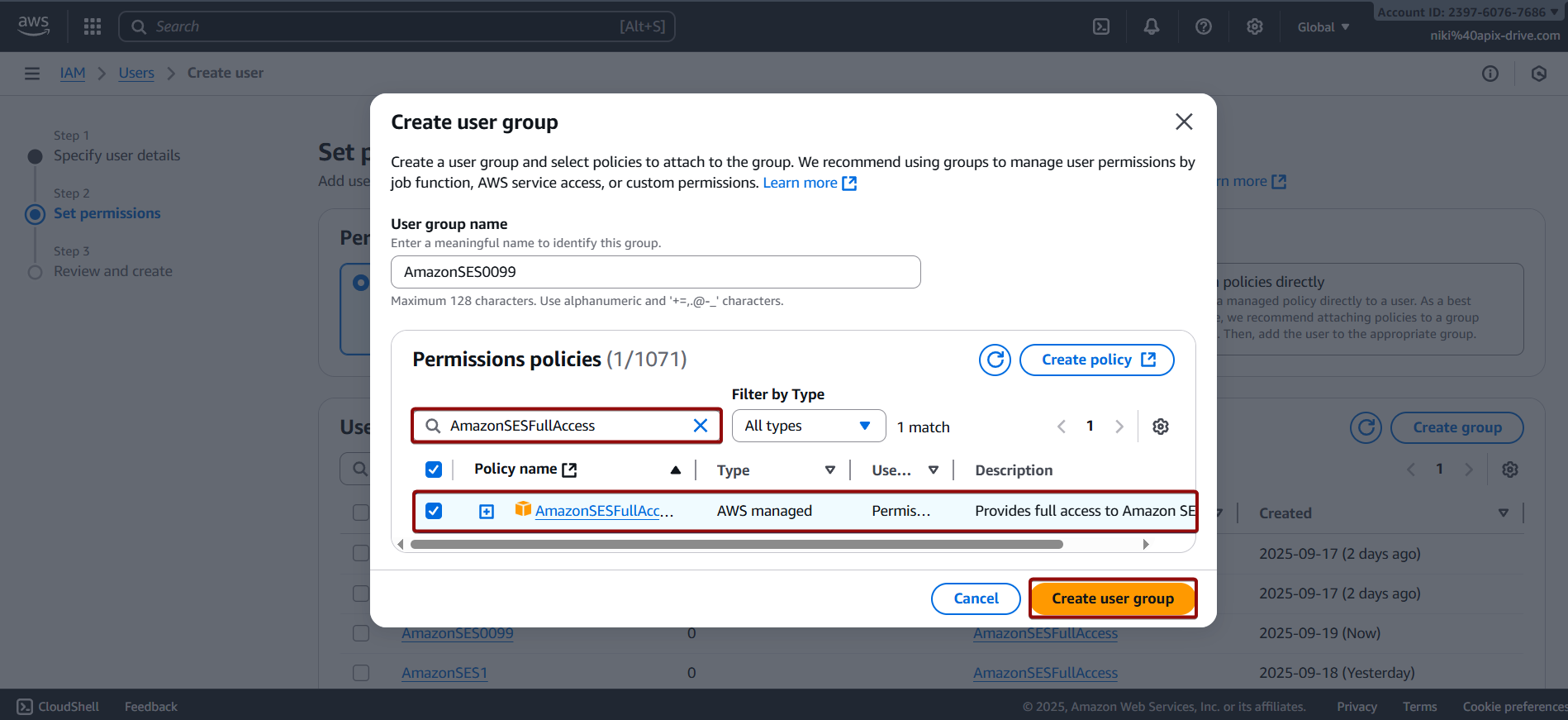Expand the AmazonSESFullAccess policy row details
This screenshot has height=720, width=1568.
point(487,512)
